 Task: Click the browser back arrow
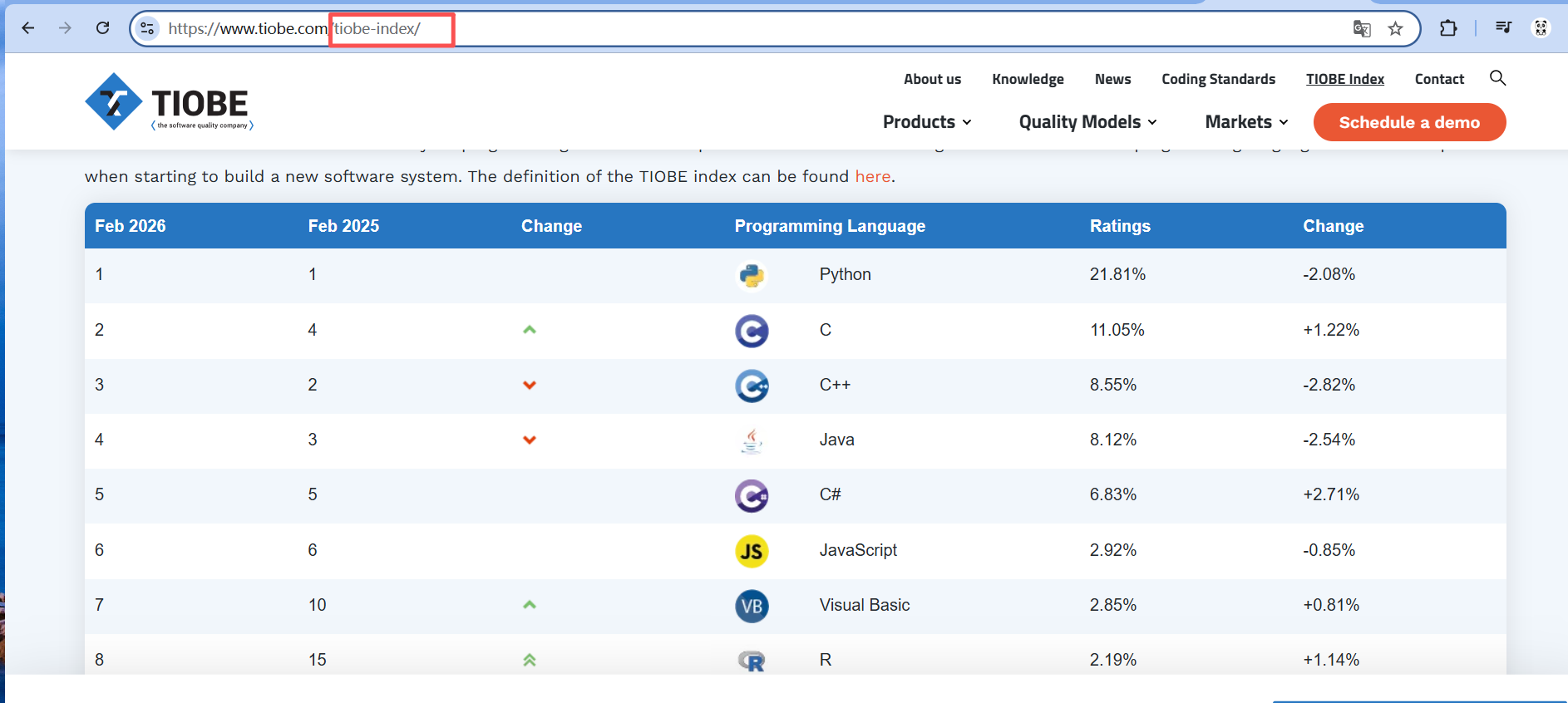(28, 28)
